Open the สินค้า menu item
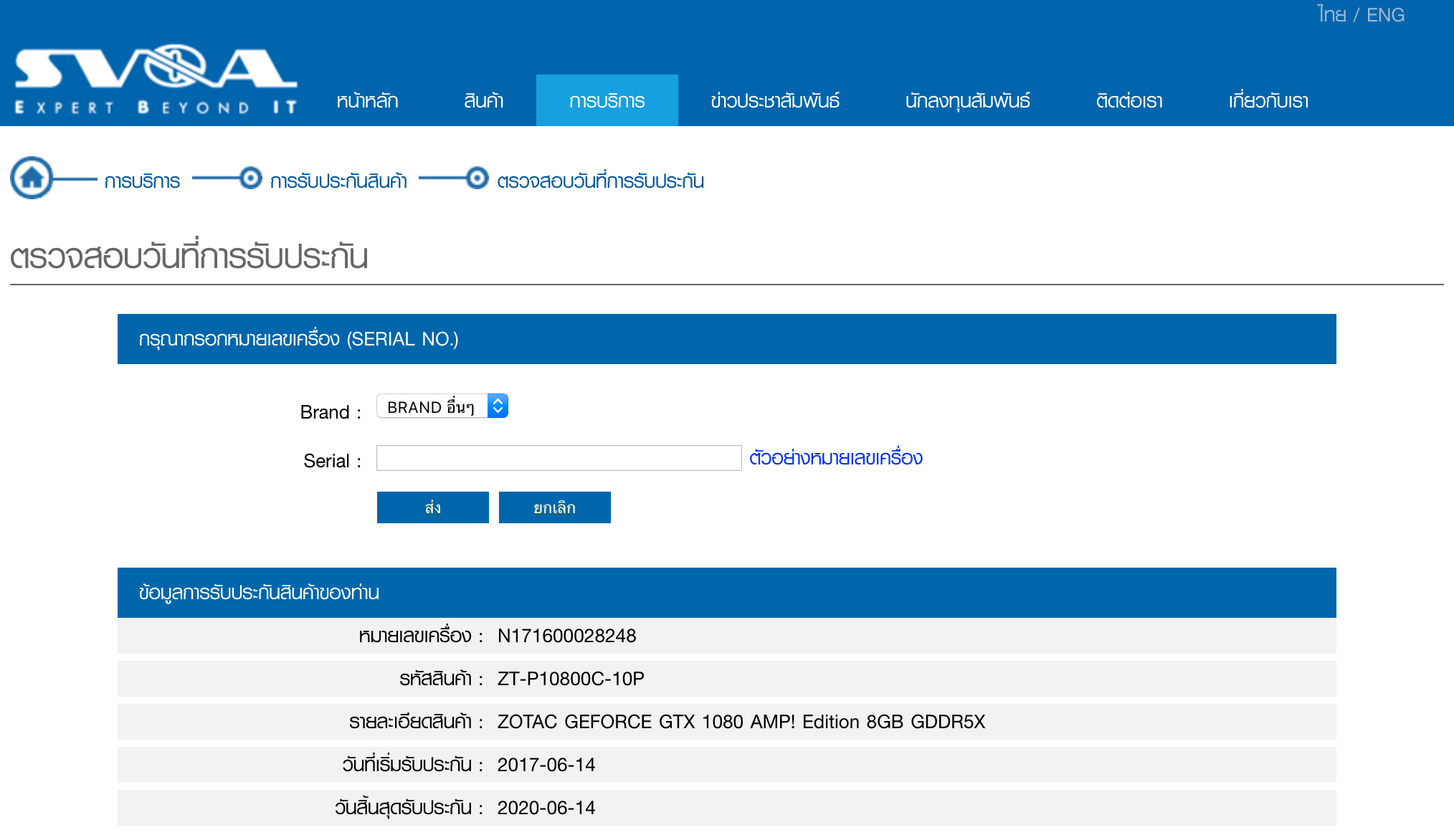This screenshot has width=1454, height=840. (483, 101)
